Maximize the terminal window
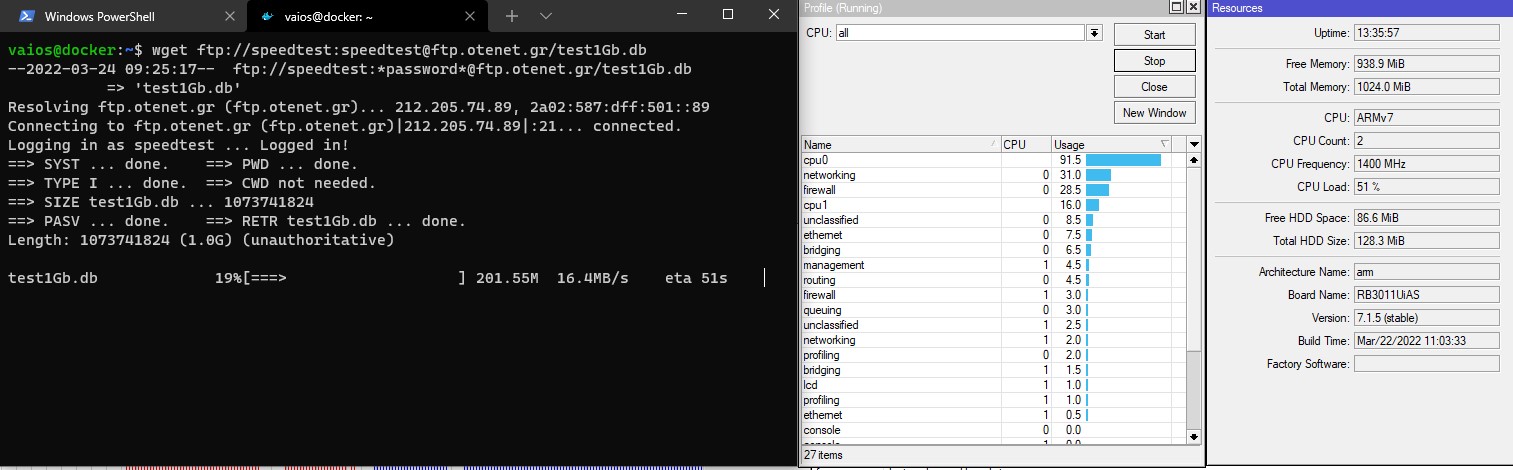Screen dimensions: 1513x470 click(728, 14)
